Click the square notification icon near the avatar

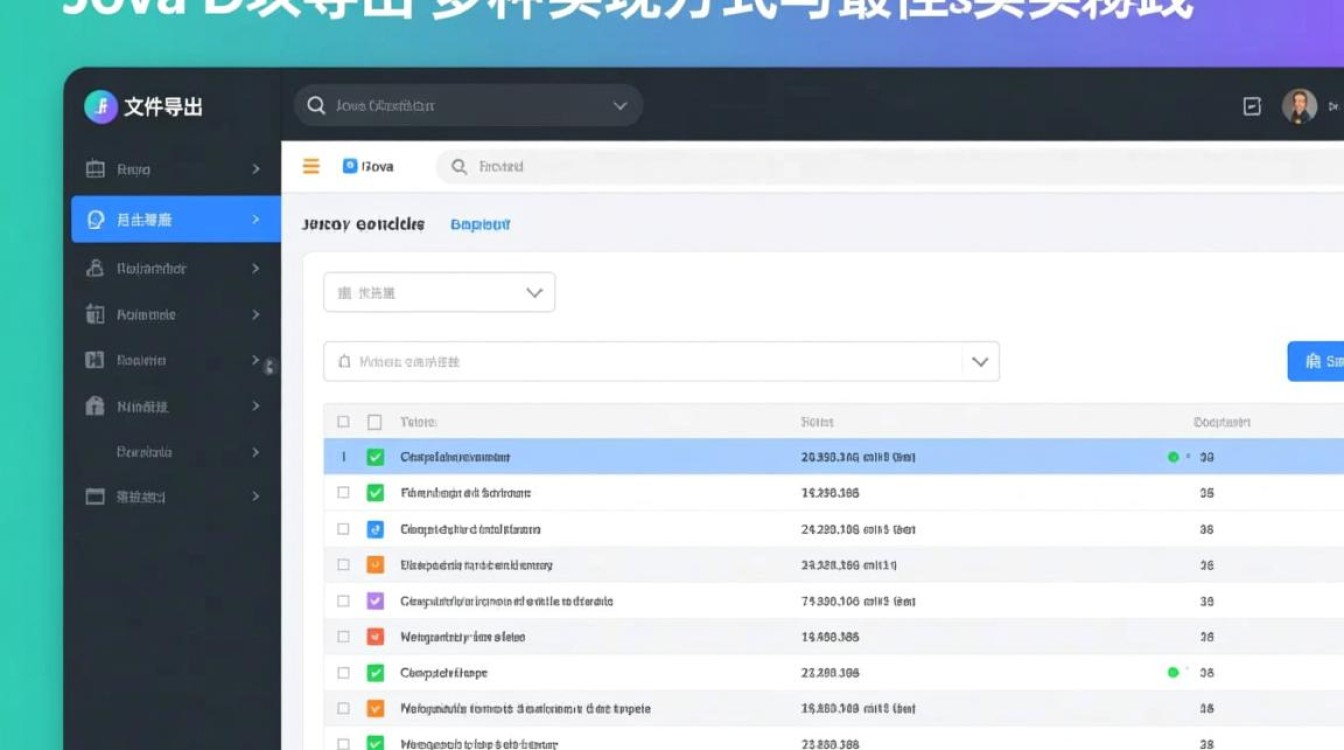coord(1251,106)
